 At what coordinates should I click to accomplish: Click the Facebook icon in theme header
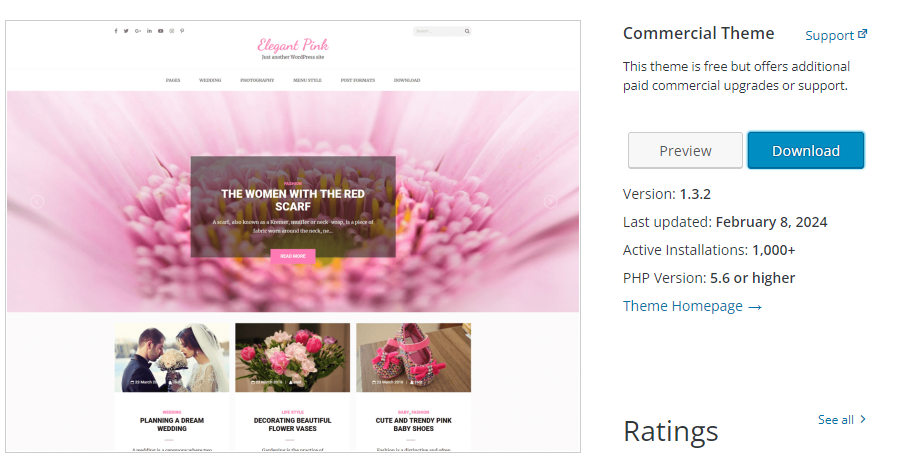pos(116,31)
